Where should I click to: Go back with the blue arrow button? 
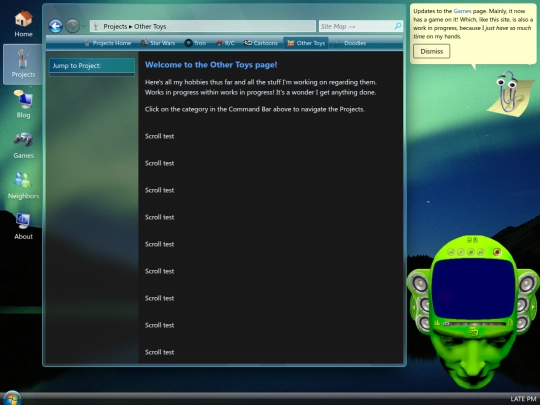(55, 26)
